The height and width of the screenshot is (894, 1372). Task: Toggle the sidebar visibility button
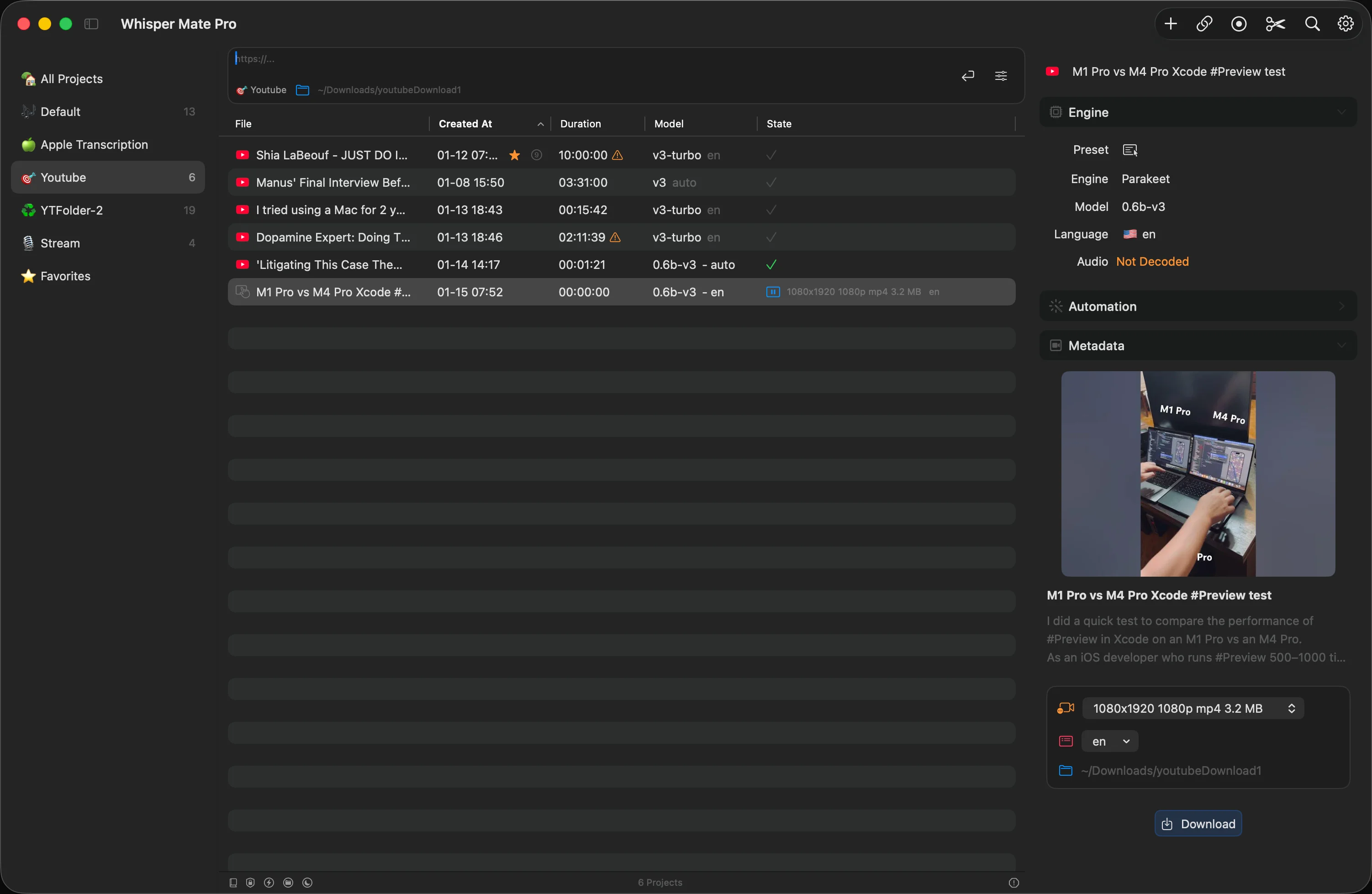point(91,24)
